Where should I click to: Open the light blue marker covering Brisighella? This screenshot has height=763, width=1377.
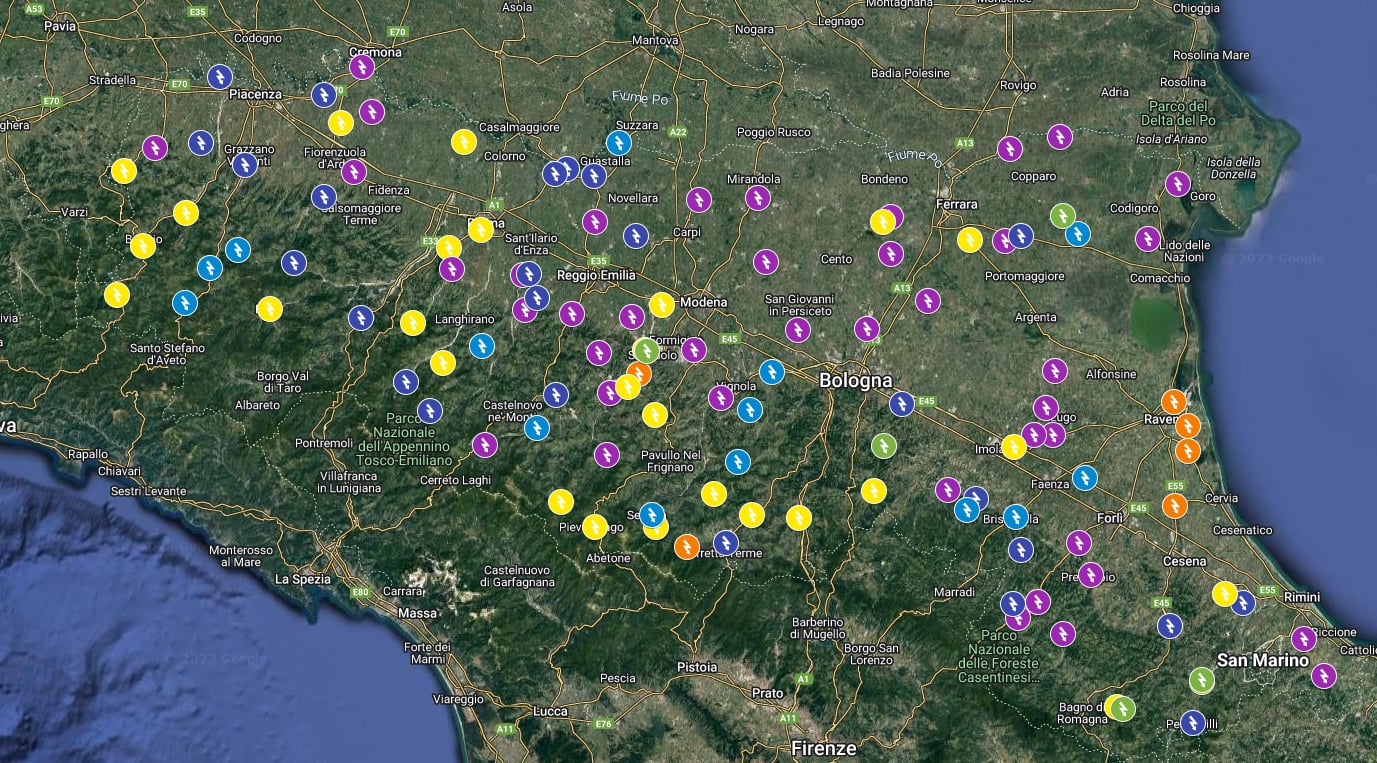[x=1016, y=517]
